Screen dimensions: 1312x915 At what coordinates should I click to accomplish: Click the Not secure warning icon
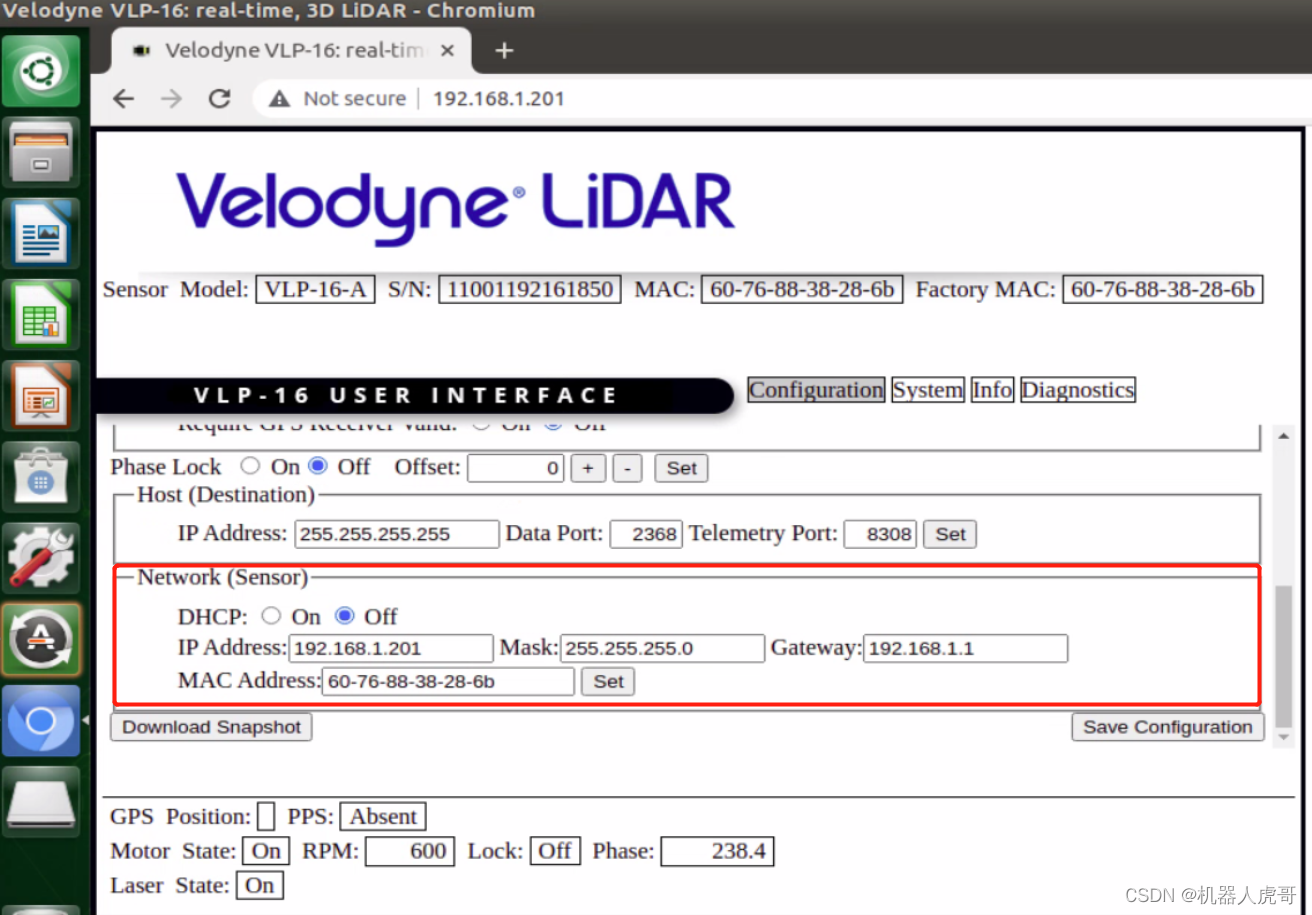[280, 99]
